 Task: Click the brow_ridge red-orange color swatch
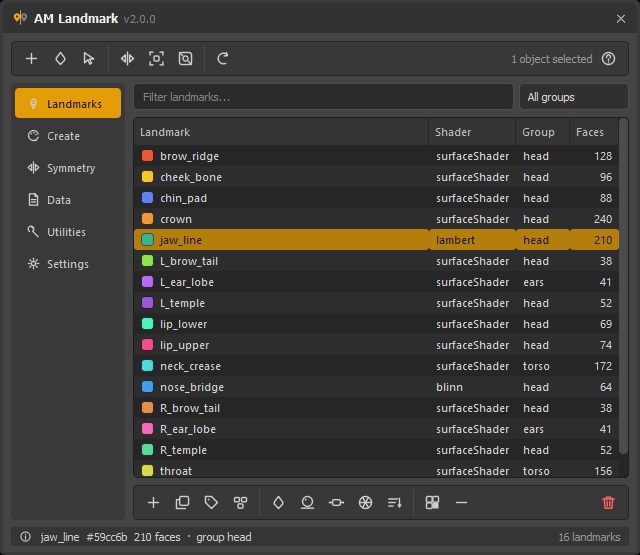(x=147, y=156)
